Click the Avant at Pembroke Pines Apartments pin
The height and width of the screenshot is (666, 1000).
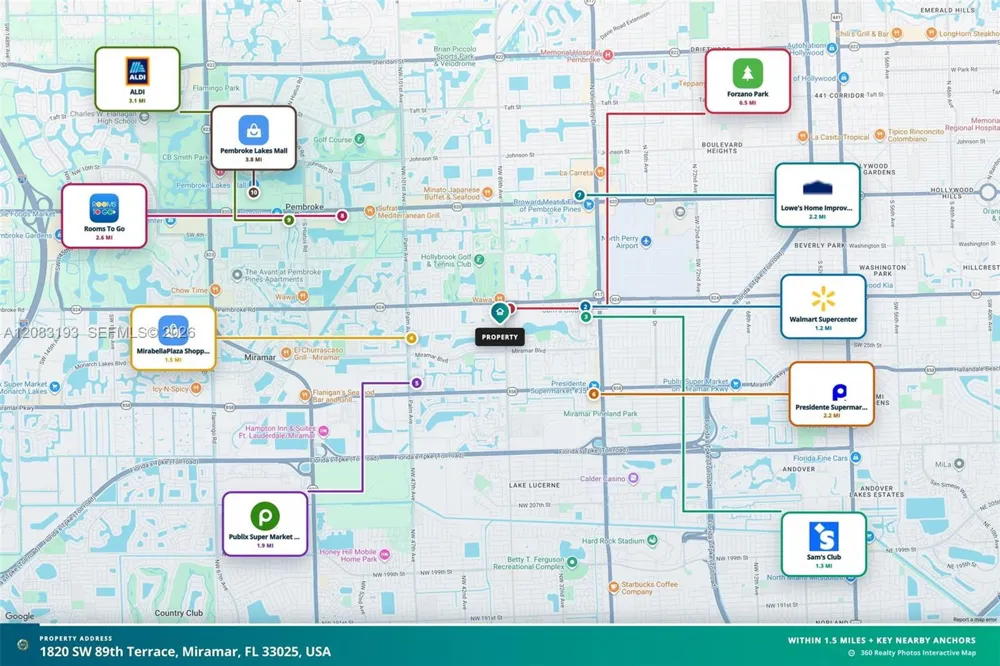click(237, 275)
